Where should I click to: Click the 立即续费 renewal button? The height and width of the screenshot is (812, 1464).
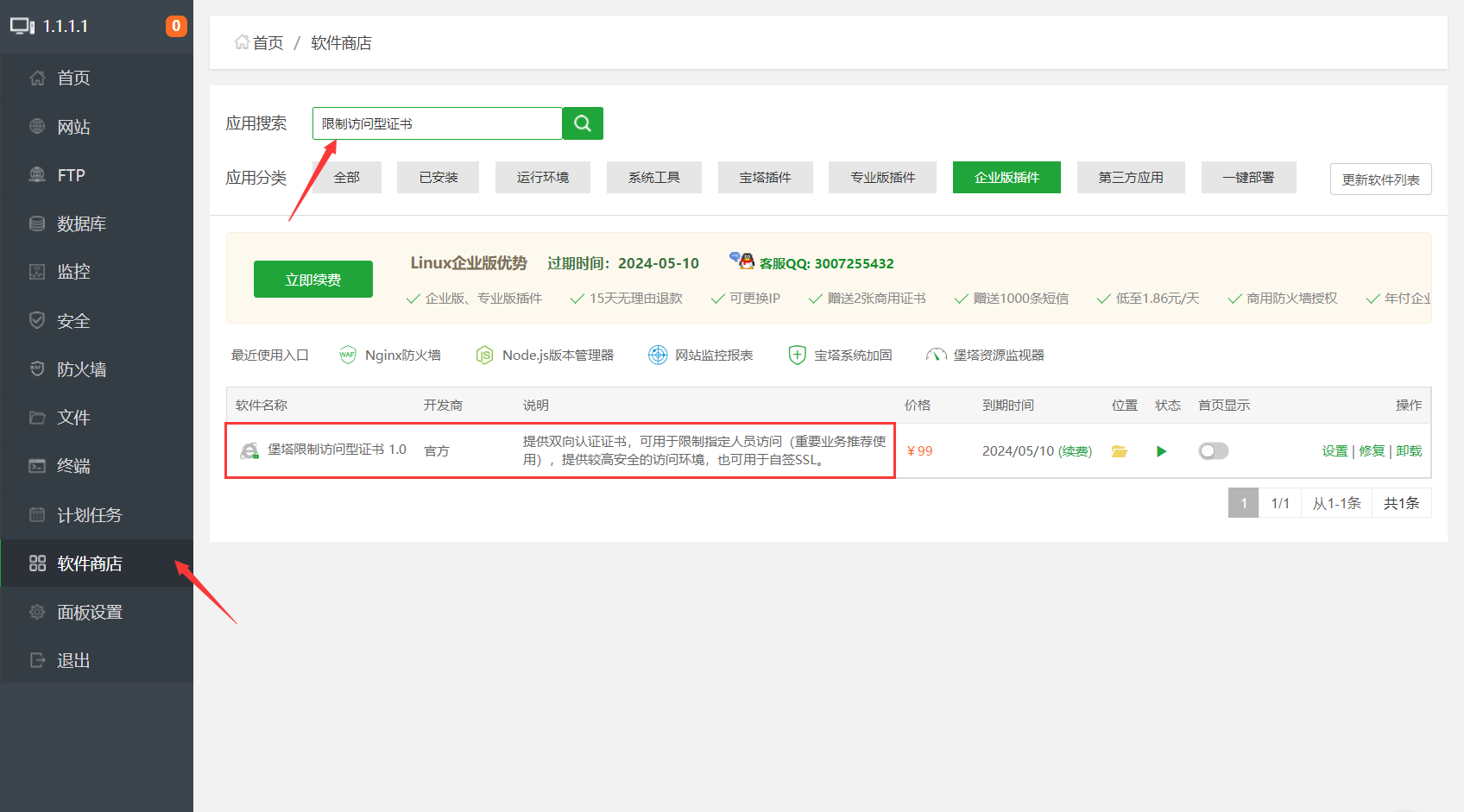pyautogui.click(x=312, y=279)
